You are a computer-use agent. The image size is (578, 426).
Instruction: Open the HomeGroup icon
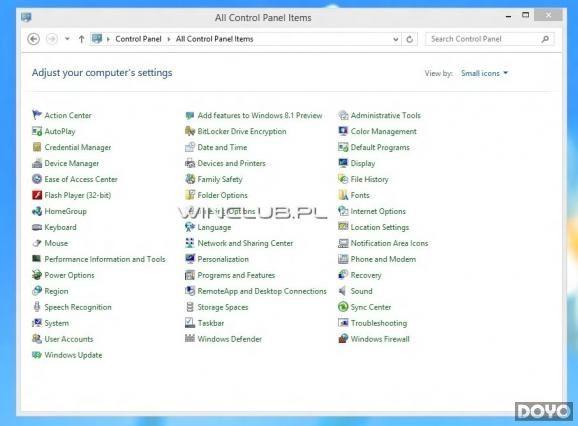point(37,211)
